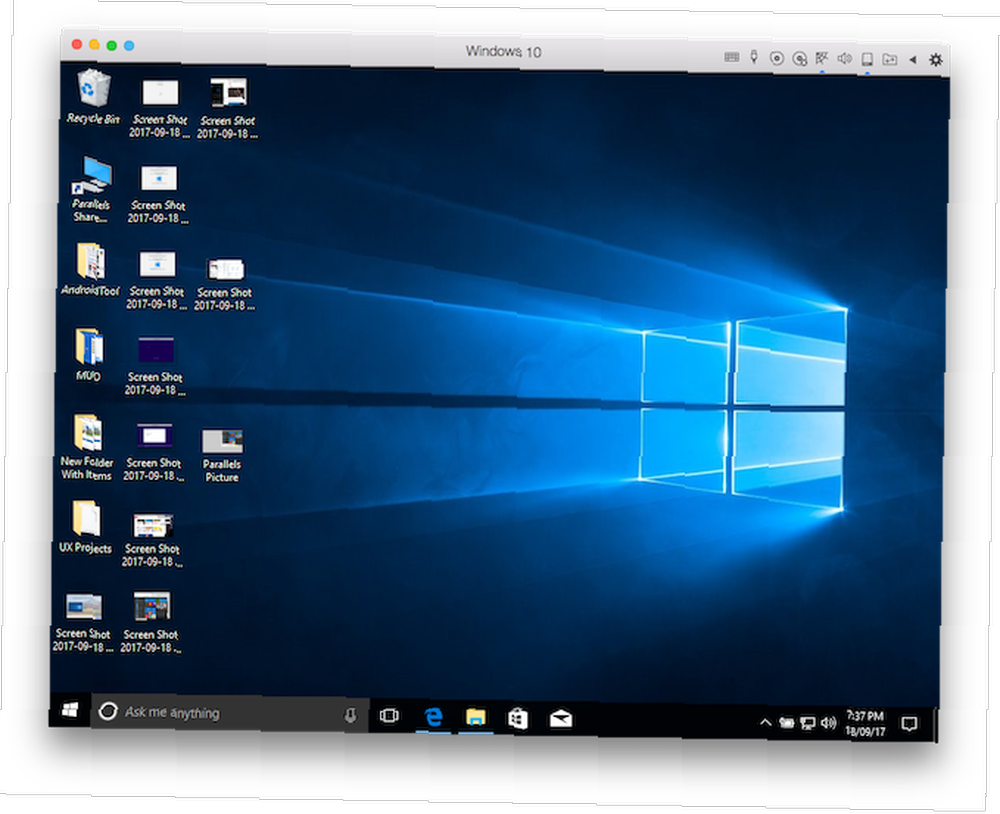Select the Screen Shot file beside Parallels Share shortcut
1000x814 pixels.
[158, 194]
